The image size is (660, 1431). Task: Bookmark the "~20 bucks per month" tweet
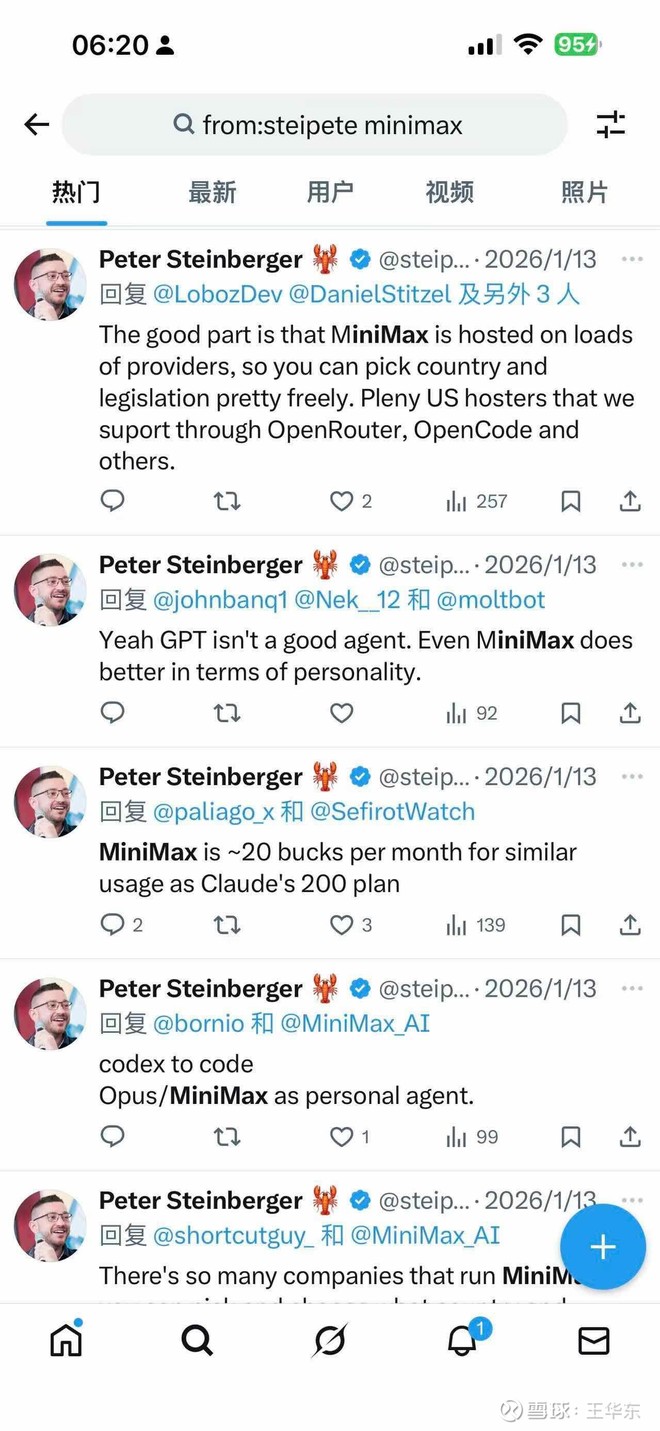point(570,925)
